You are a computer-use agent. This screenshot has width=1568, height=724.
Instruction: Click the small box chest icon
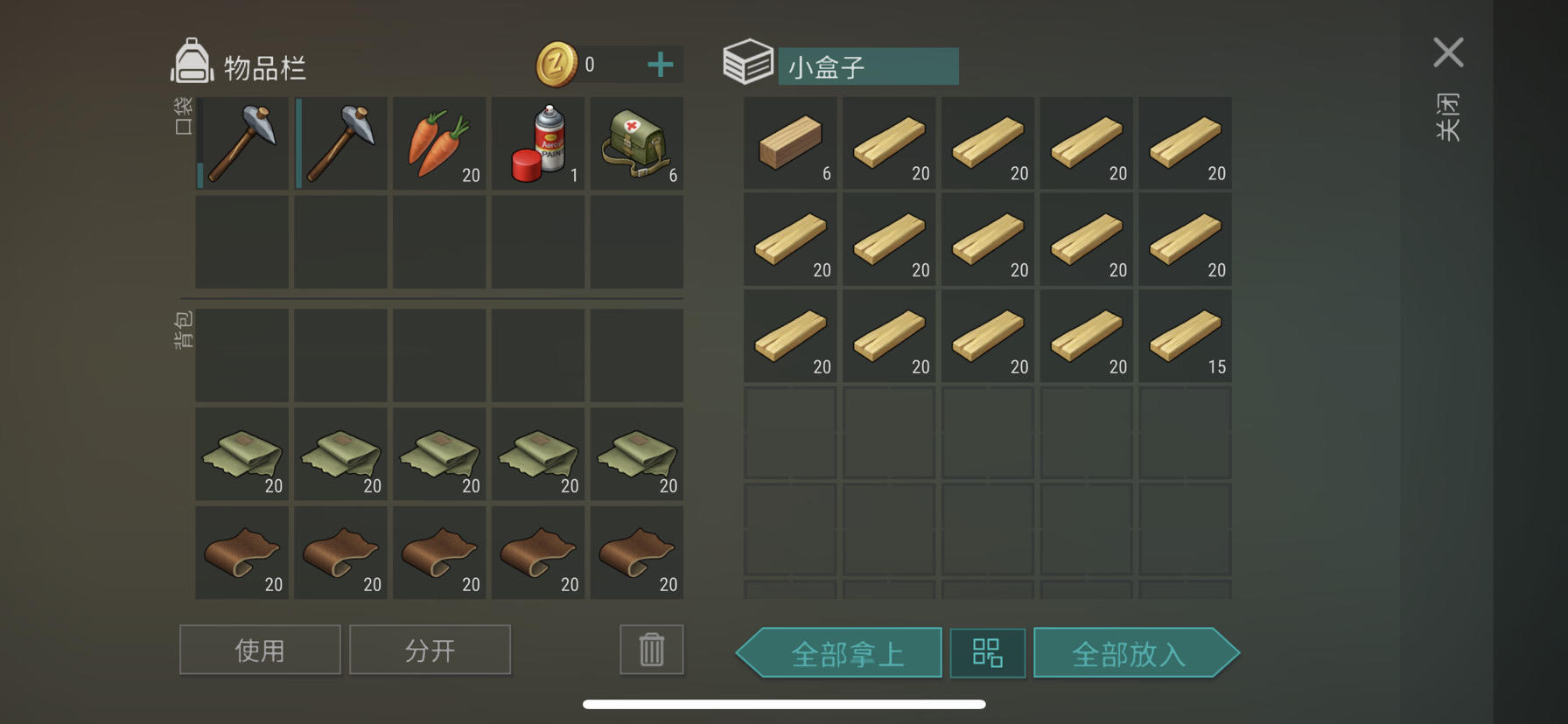(748, 62)
